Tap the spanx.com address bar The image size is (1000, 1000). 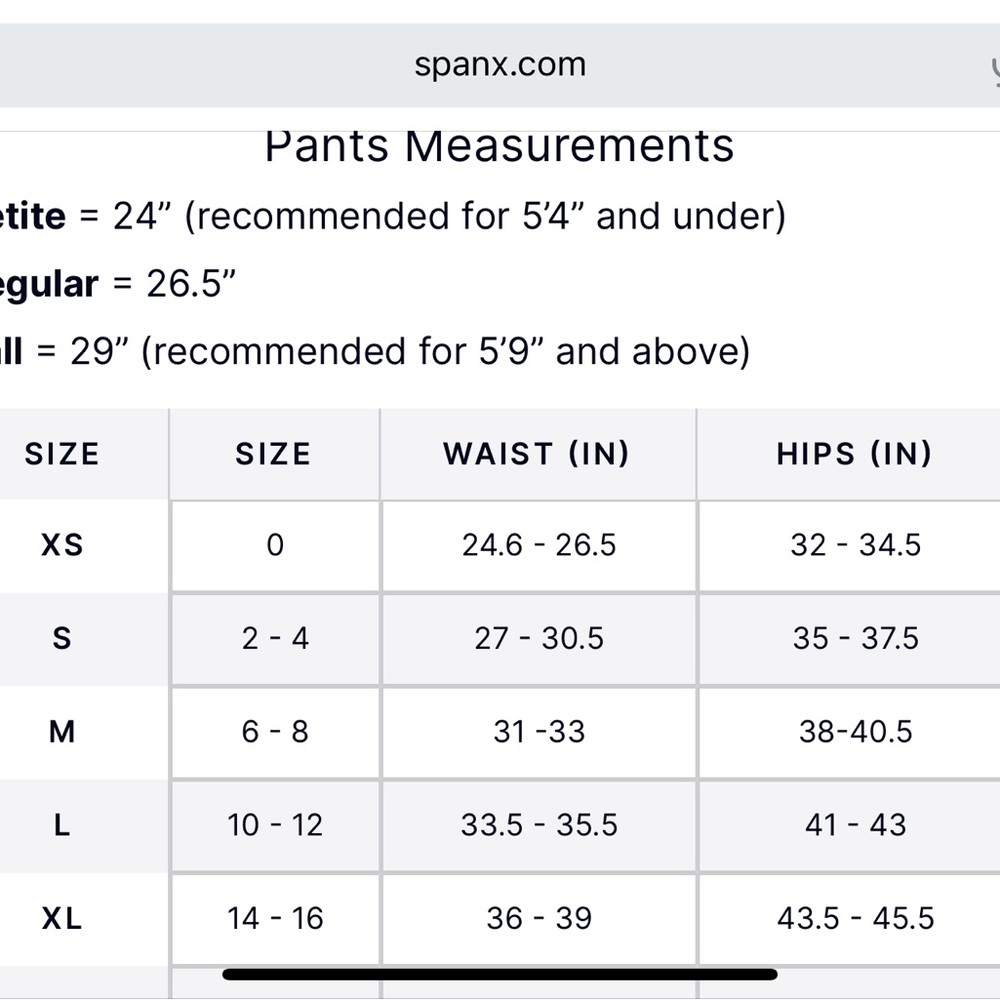point(500,65)
